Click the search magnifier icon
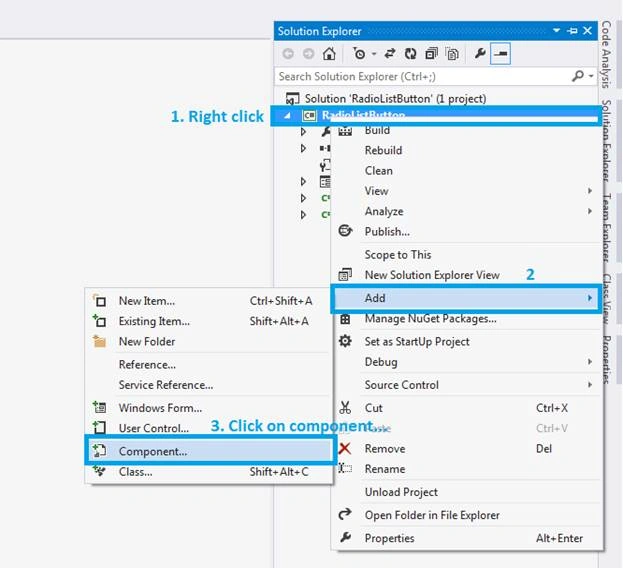This screenshot has width=623, height=568. coord(578,76)
